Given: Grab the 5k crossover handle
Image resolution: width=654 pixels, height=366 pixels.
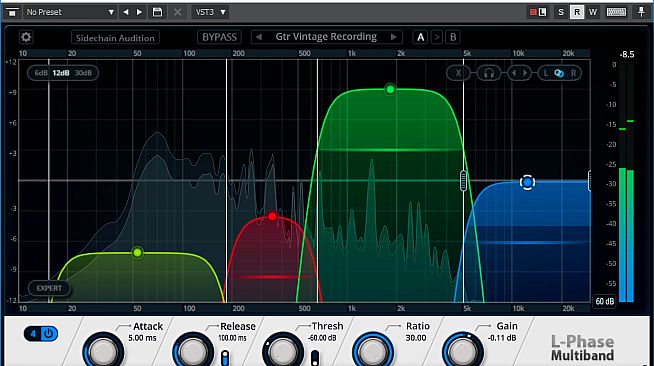Looking at the screenshot, I should pyautogui.click(x=463, y=180).
